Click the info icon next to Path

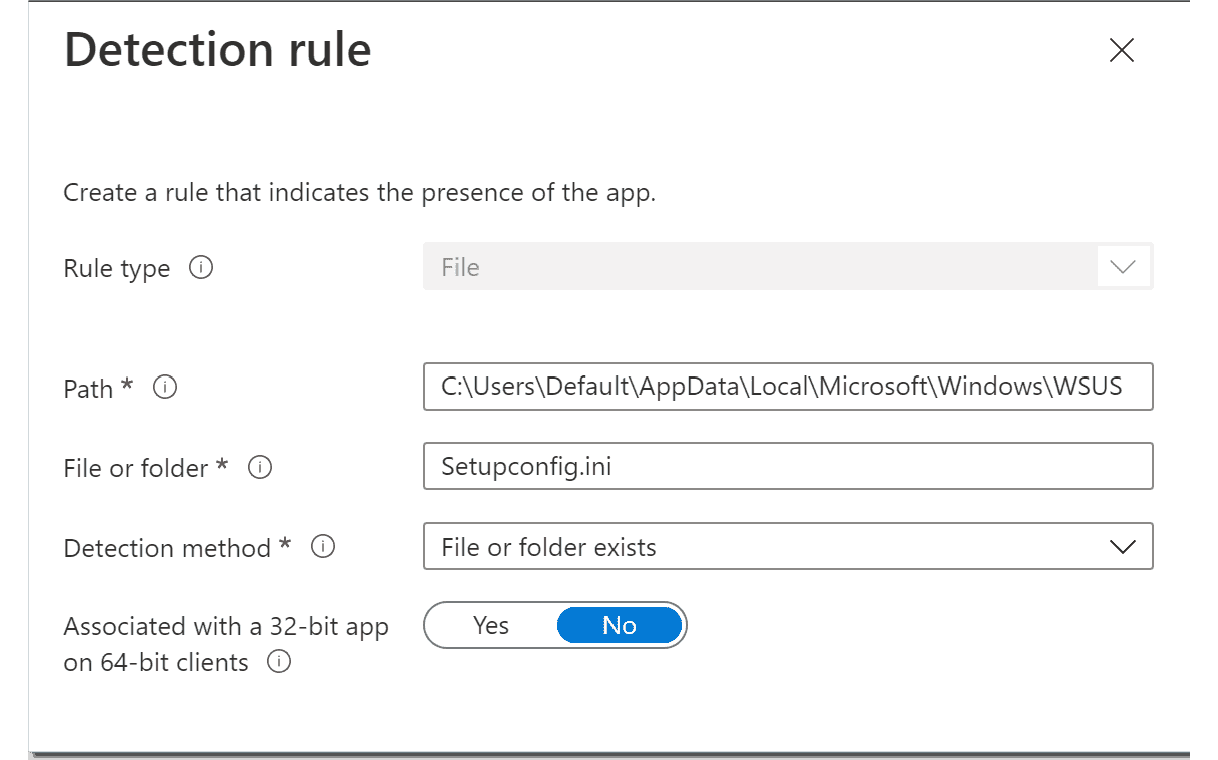pos(165,387)
